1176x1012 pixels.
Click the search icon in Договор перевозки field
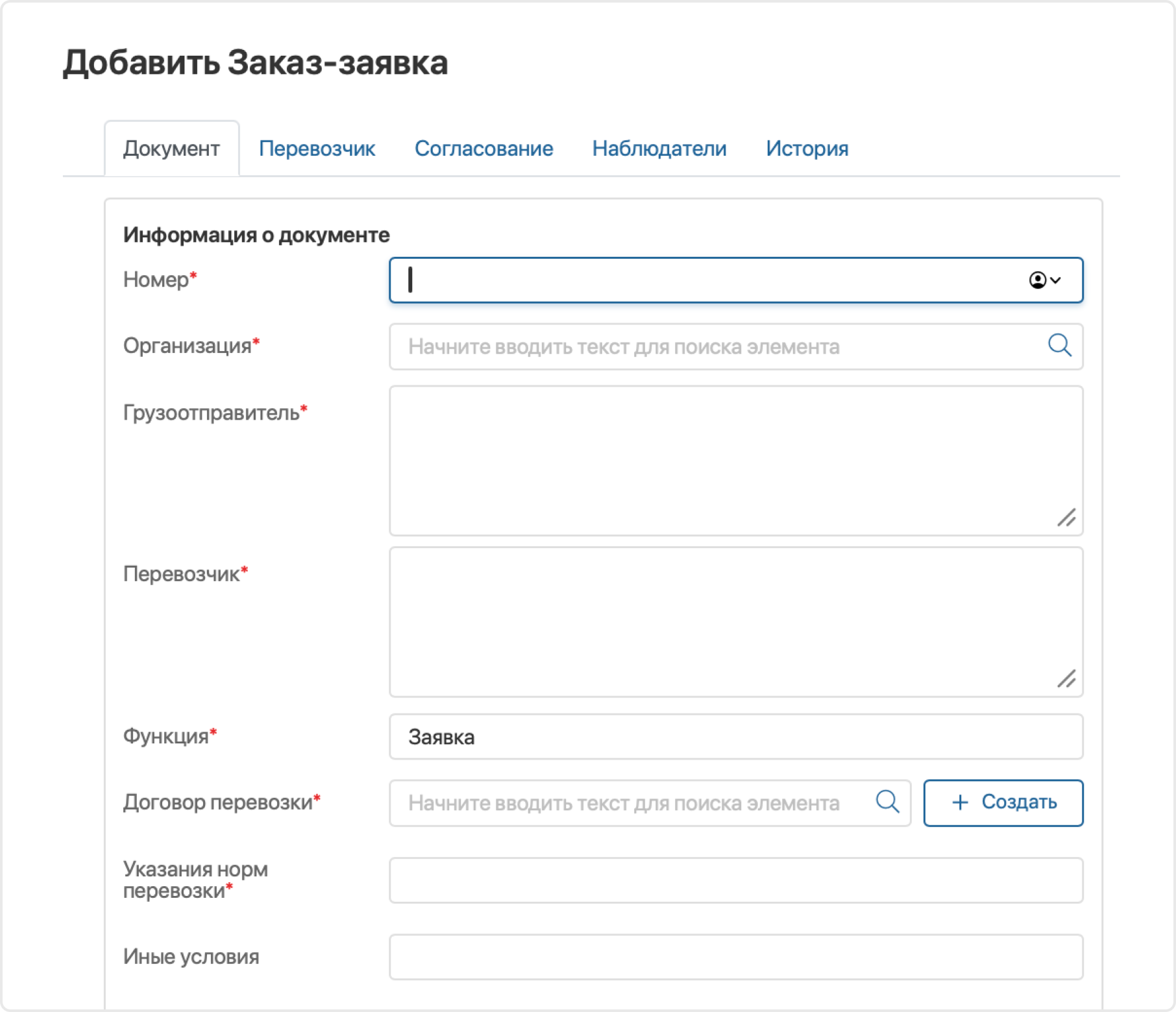pos(887,802)
